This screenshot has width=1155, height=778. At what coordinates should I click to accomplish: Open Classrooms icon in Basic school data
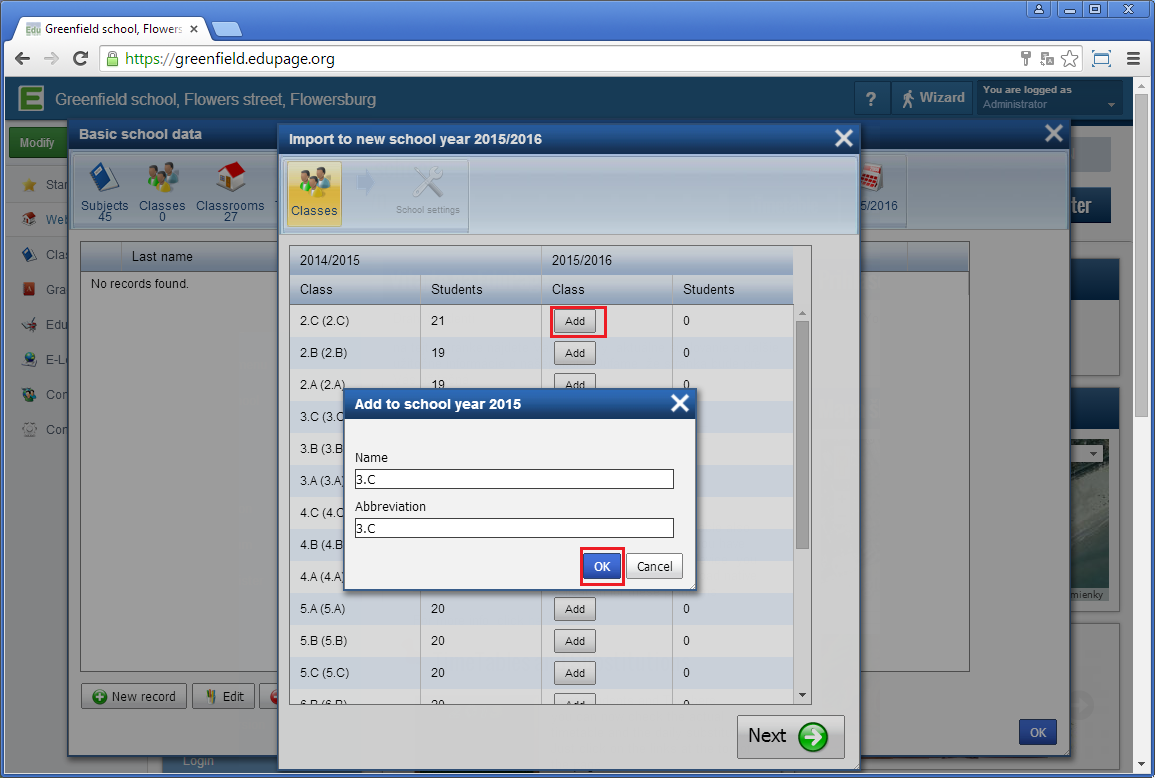(230, 192)
